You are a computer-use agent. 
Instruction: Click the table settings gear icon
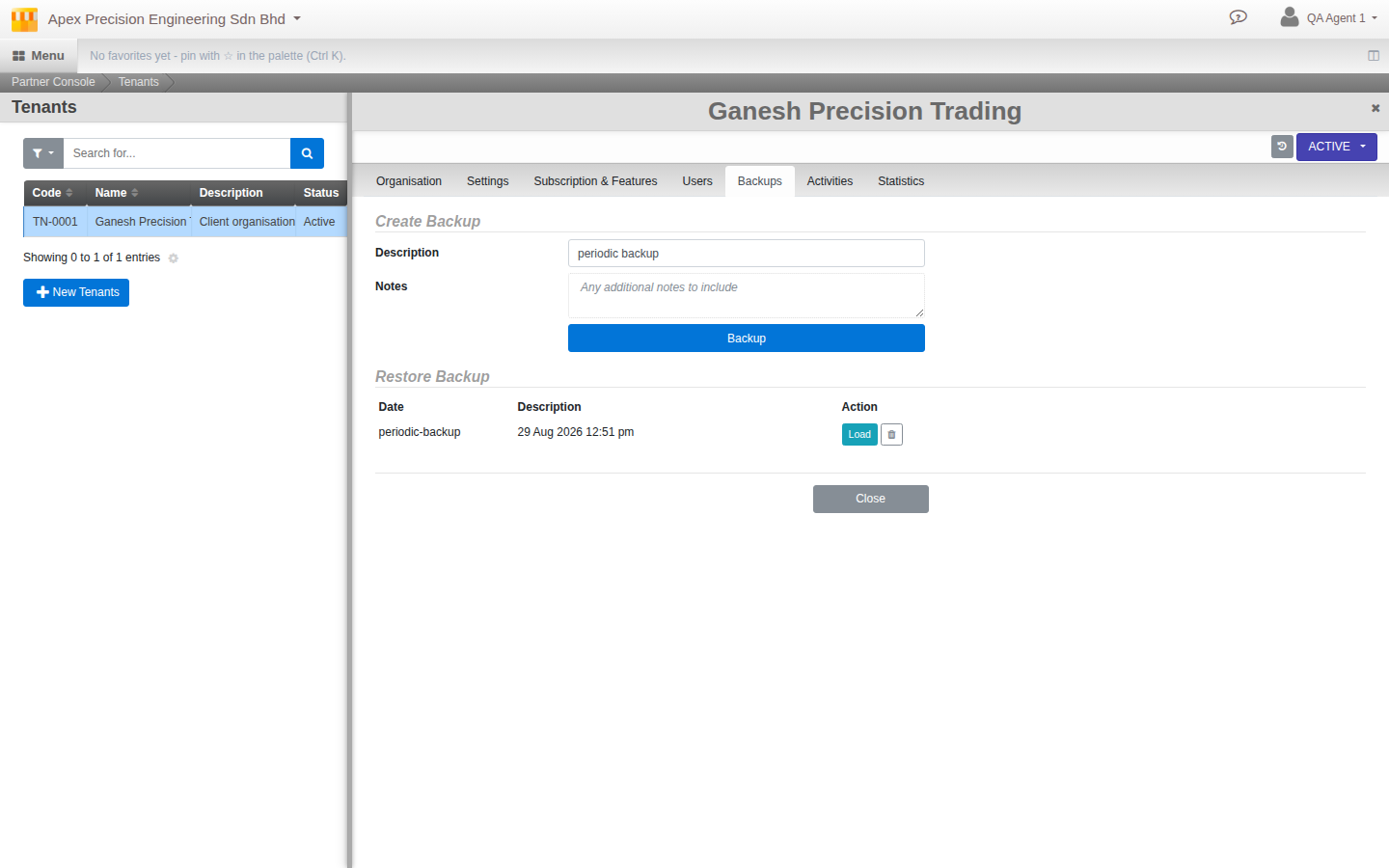174,258
